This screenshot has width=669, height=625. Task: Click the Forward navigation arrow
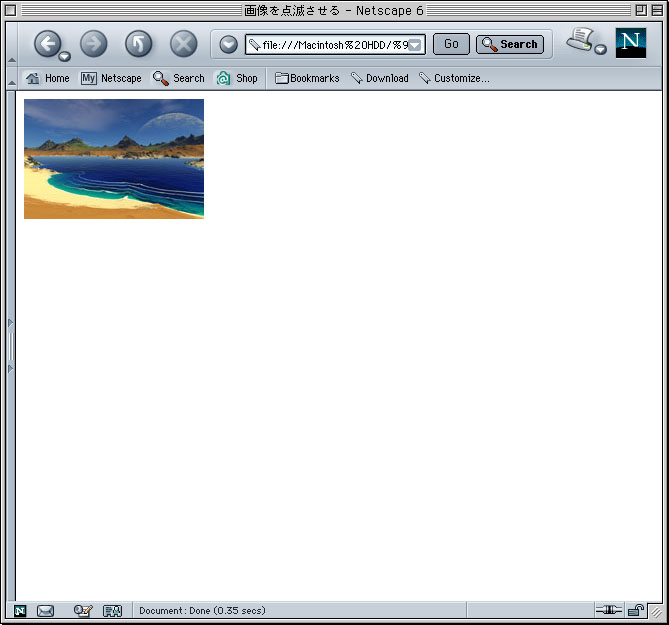point(94,44)
